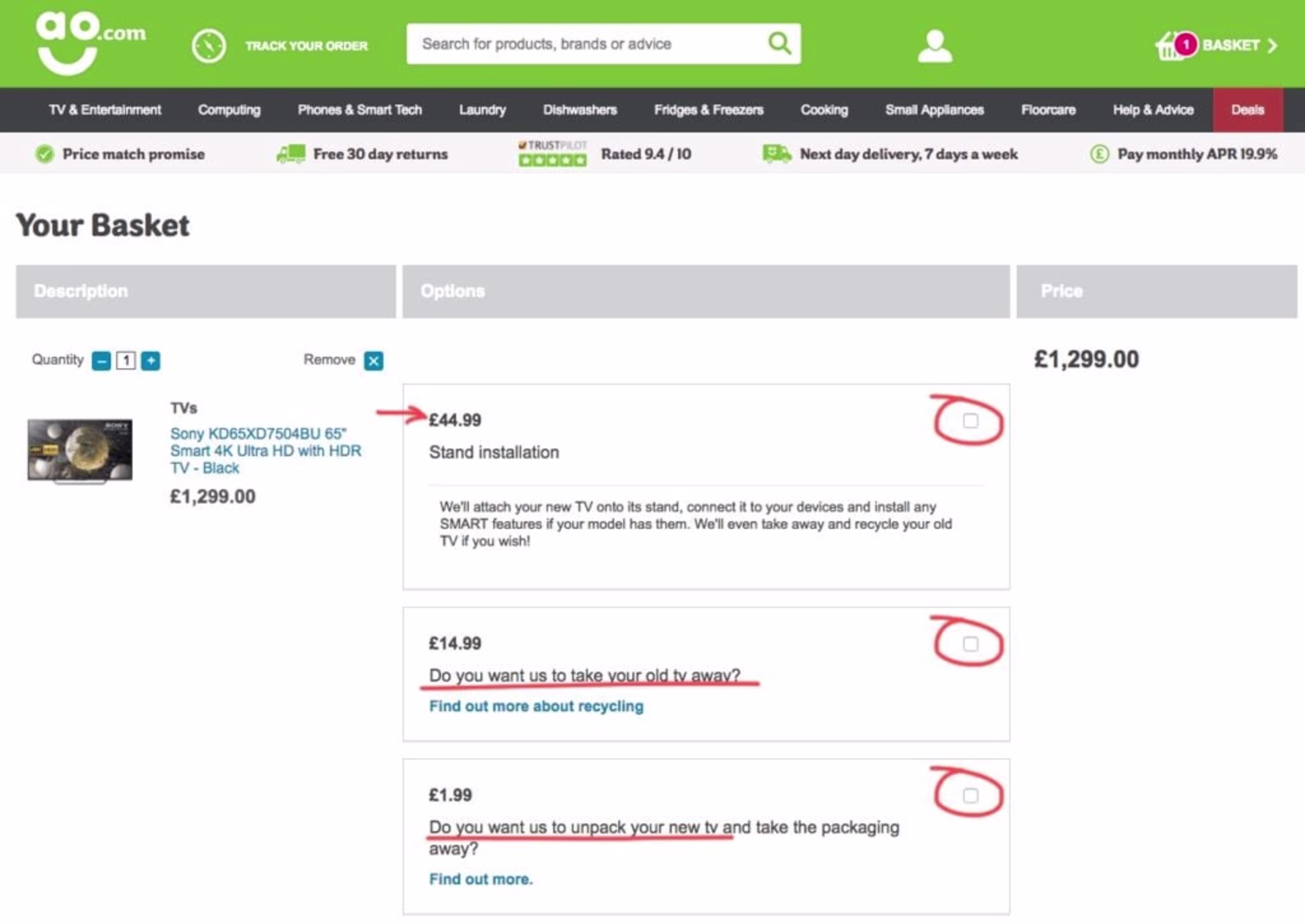Click the search products input field
This screenshot has width=1305, height=924.
point(586,43)
